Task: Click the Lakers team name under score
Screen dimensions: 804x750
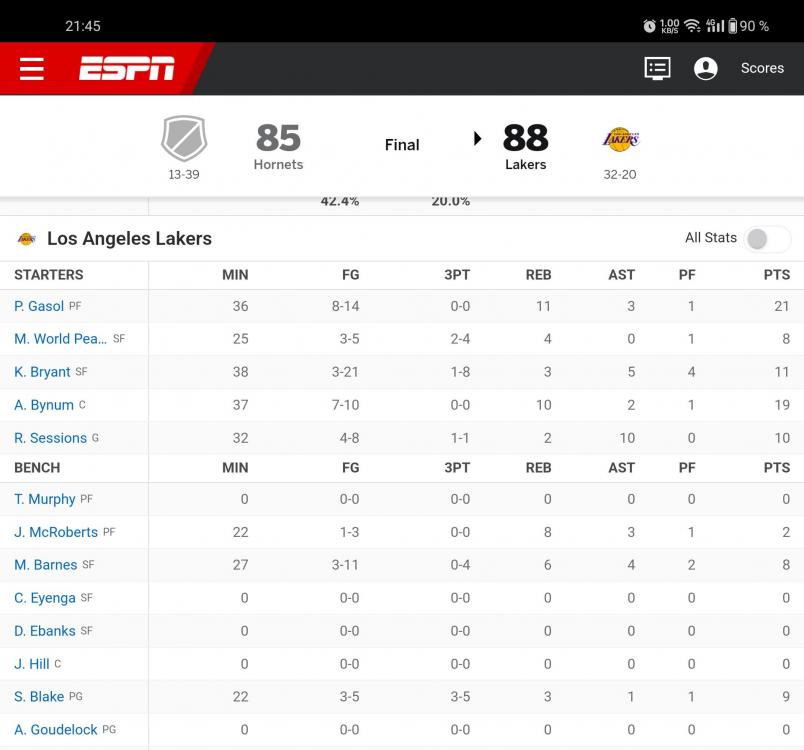Action: 525,165
